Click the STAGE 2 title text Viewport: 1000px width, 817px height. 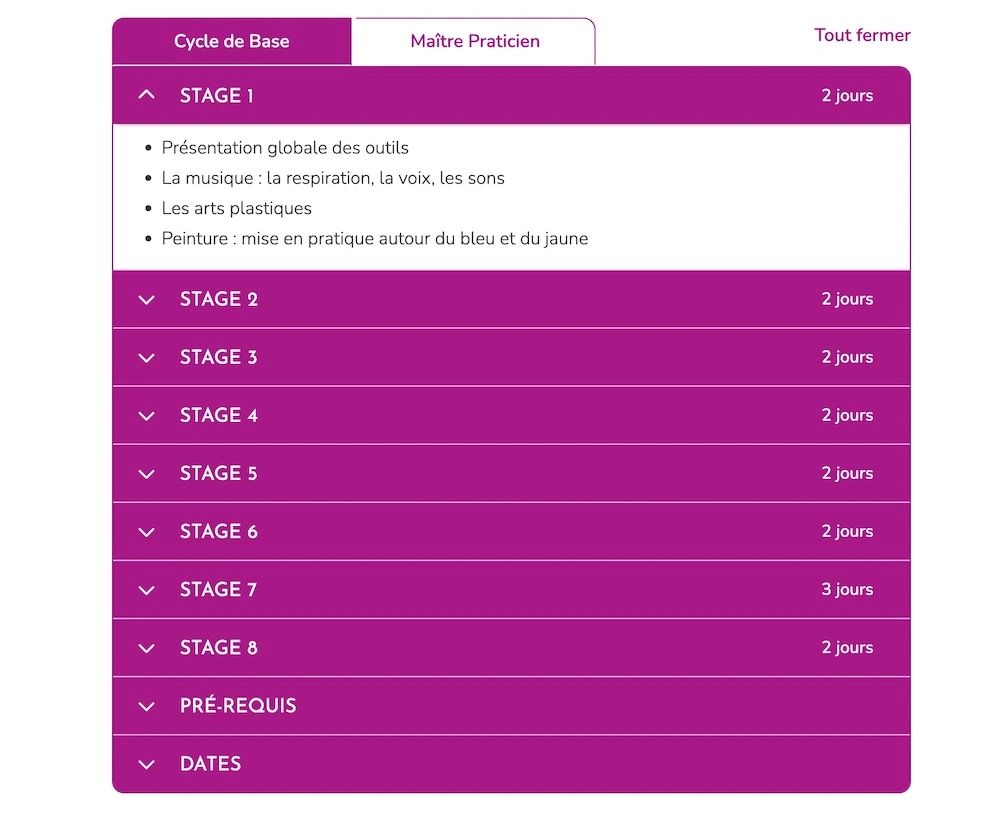(x=218, y=299)
